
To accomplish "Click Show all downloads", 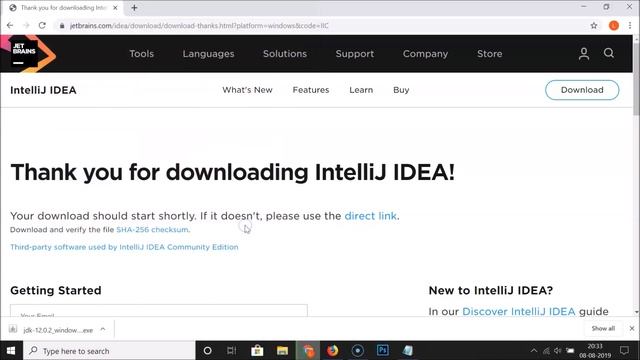I will tap(603, 329).
